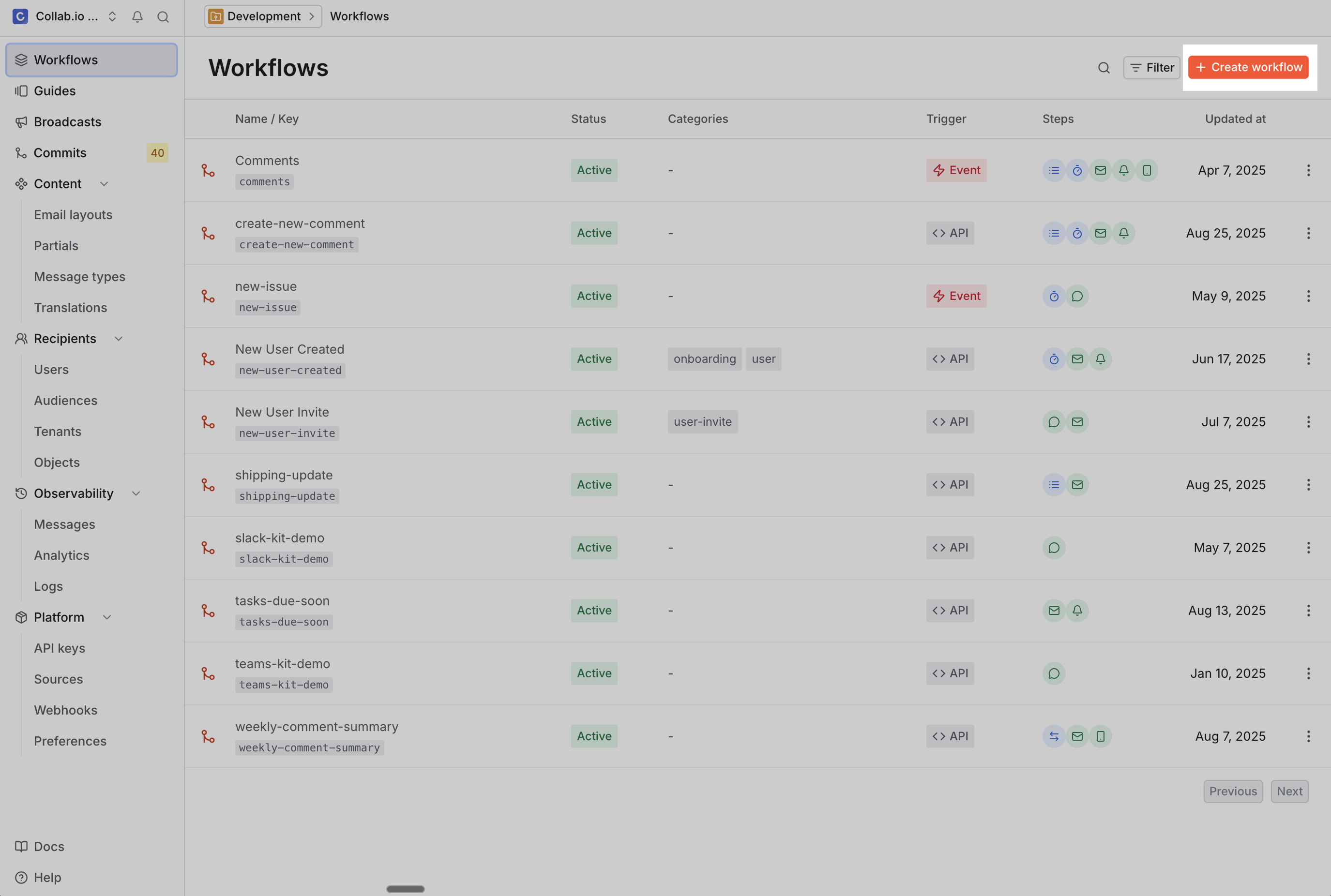Screen dimensions: 1331x896
Task: Collapse the Content section chevron
Action: [x=104, y=184]
